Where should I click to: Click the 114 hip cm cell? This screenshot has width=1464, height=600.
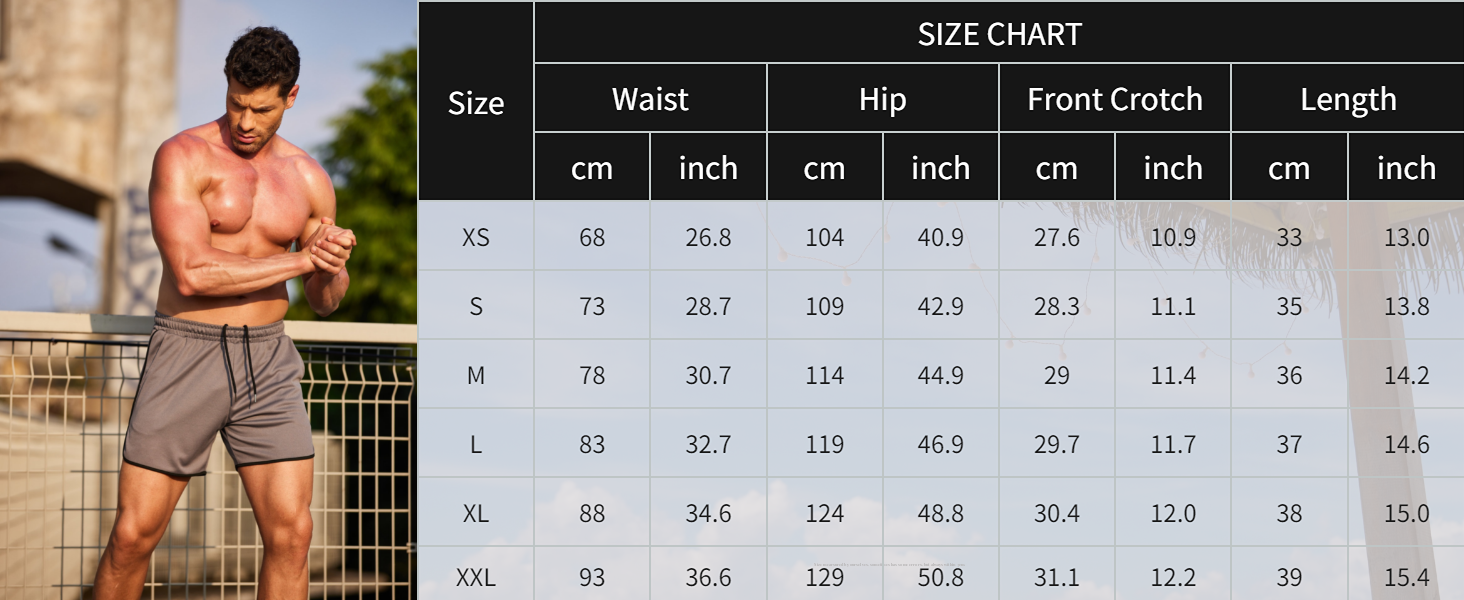pos(825,375)
